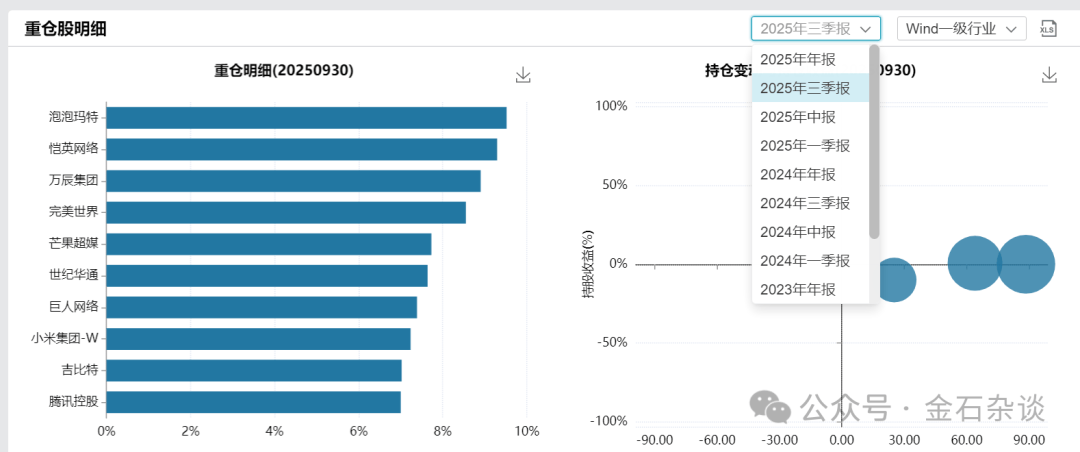Click the 腾讯控股 bar
The height and width of the screenshot is (452, 1080).
(253, 402)
